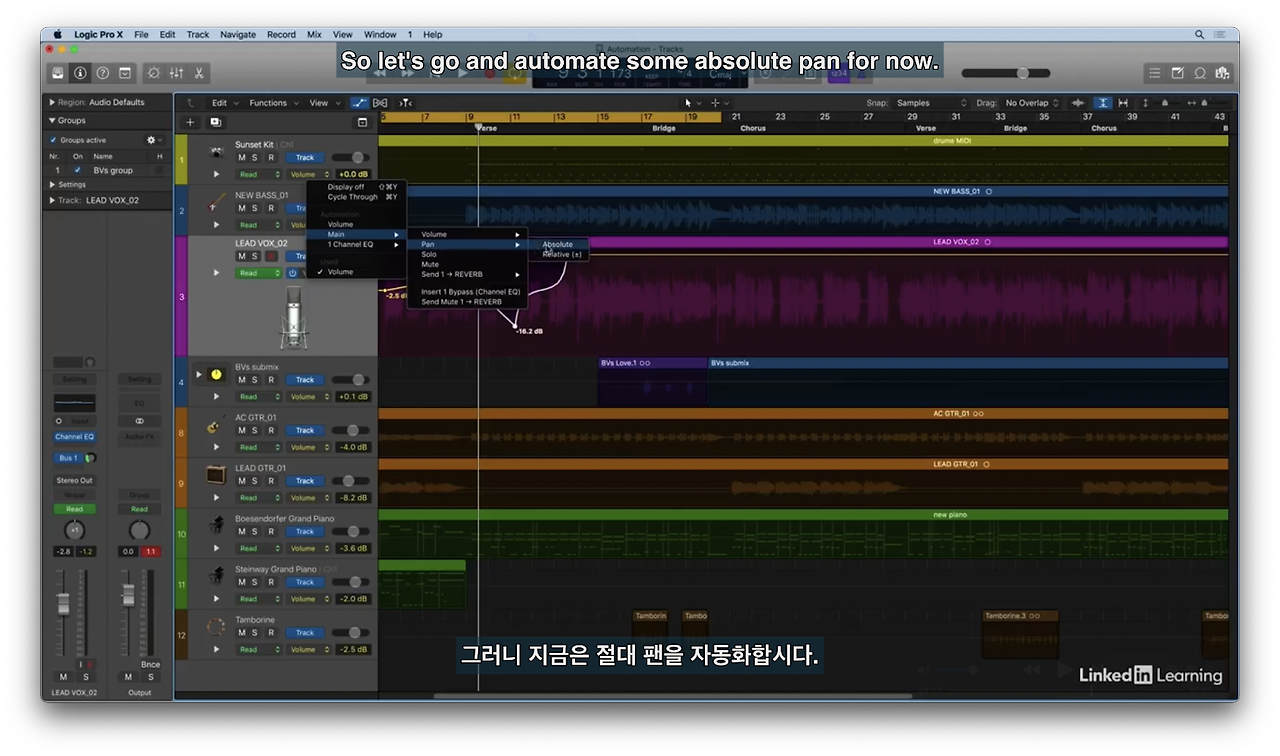The height and width of the screenshot is (756, 1280).
Task: Record-enable the LEAD GTR_01 track
Action: click(x=271, y=481)
